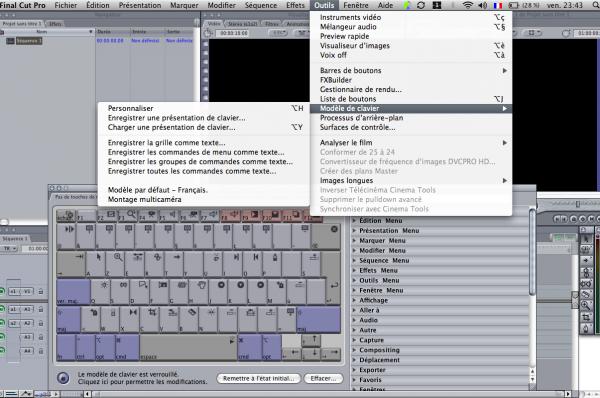This screenshot has width=600, height=398.
Task: Toggle green audible light of A1 track
Action: [x=2, y=309]
